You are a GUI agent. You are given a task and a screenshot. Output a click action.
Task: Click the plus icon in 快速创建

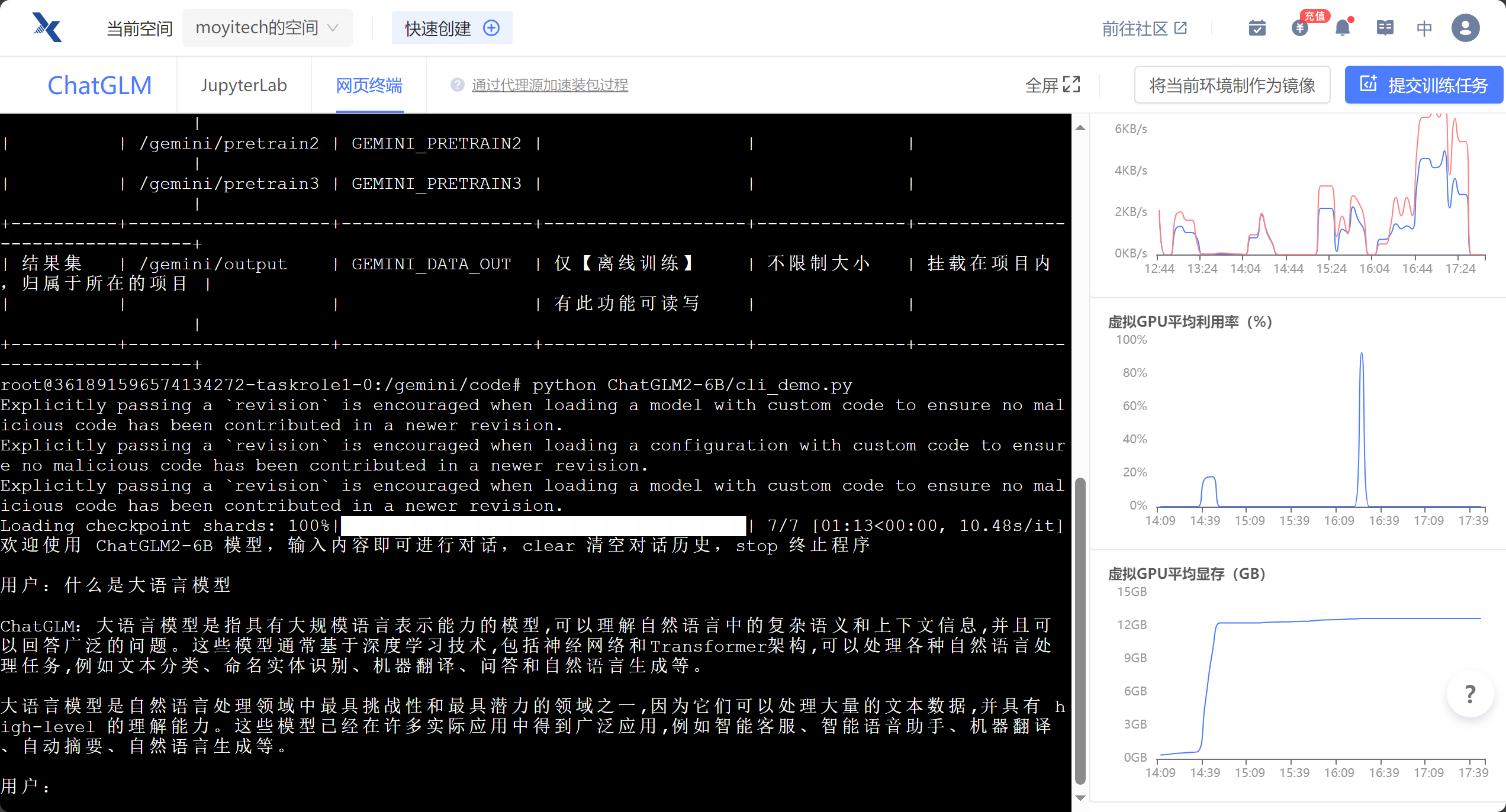(491, 28)
